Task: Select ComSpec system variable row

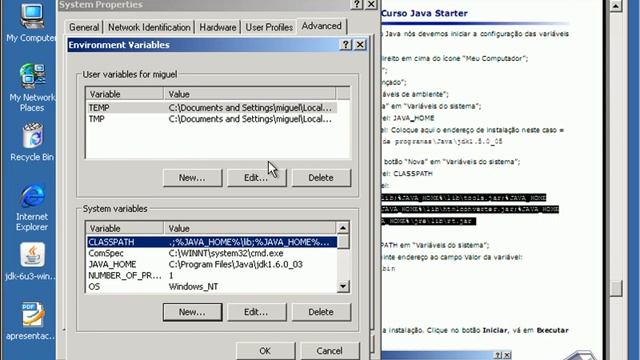Action: pos(211,253)
